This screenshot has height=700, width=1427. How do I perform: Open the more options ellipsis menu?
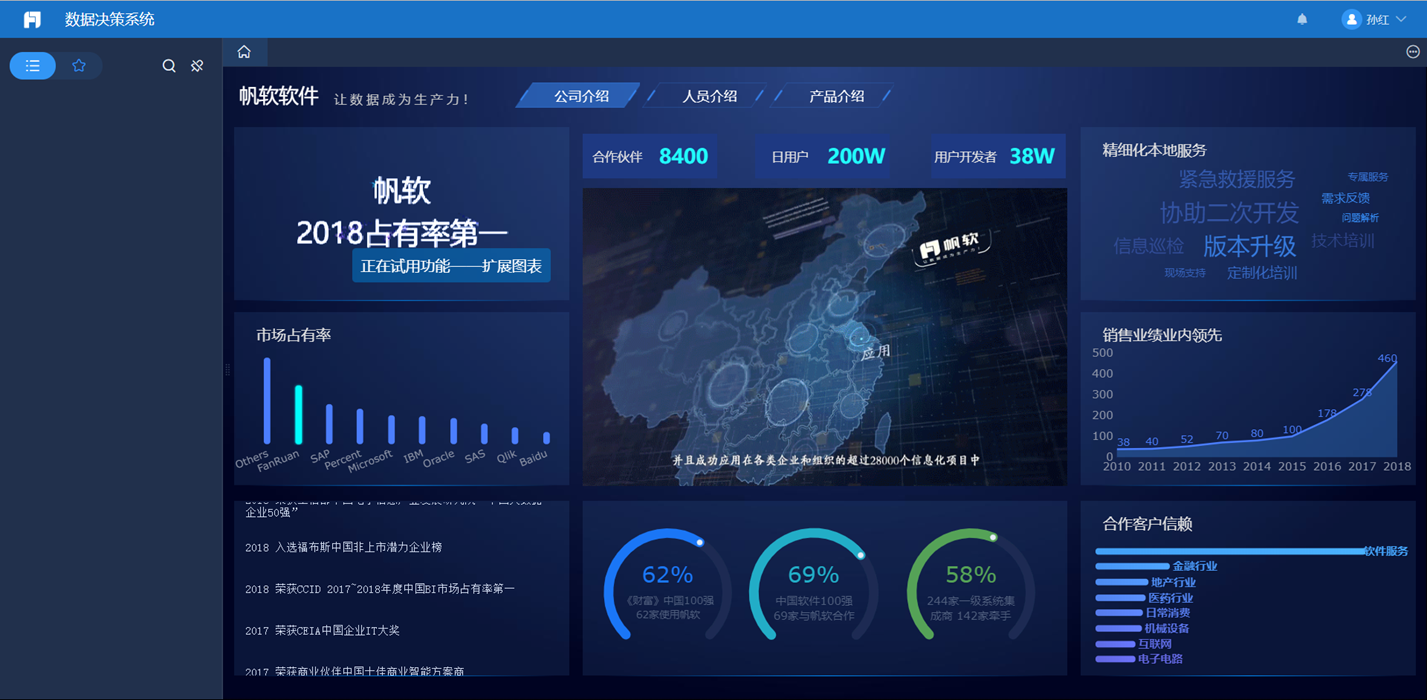(x=1413, y=52)
